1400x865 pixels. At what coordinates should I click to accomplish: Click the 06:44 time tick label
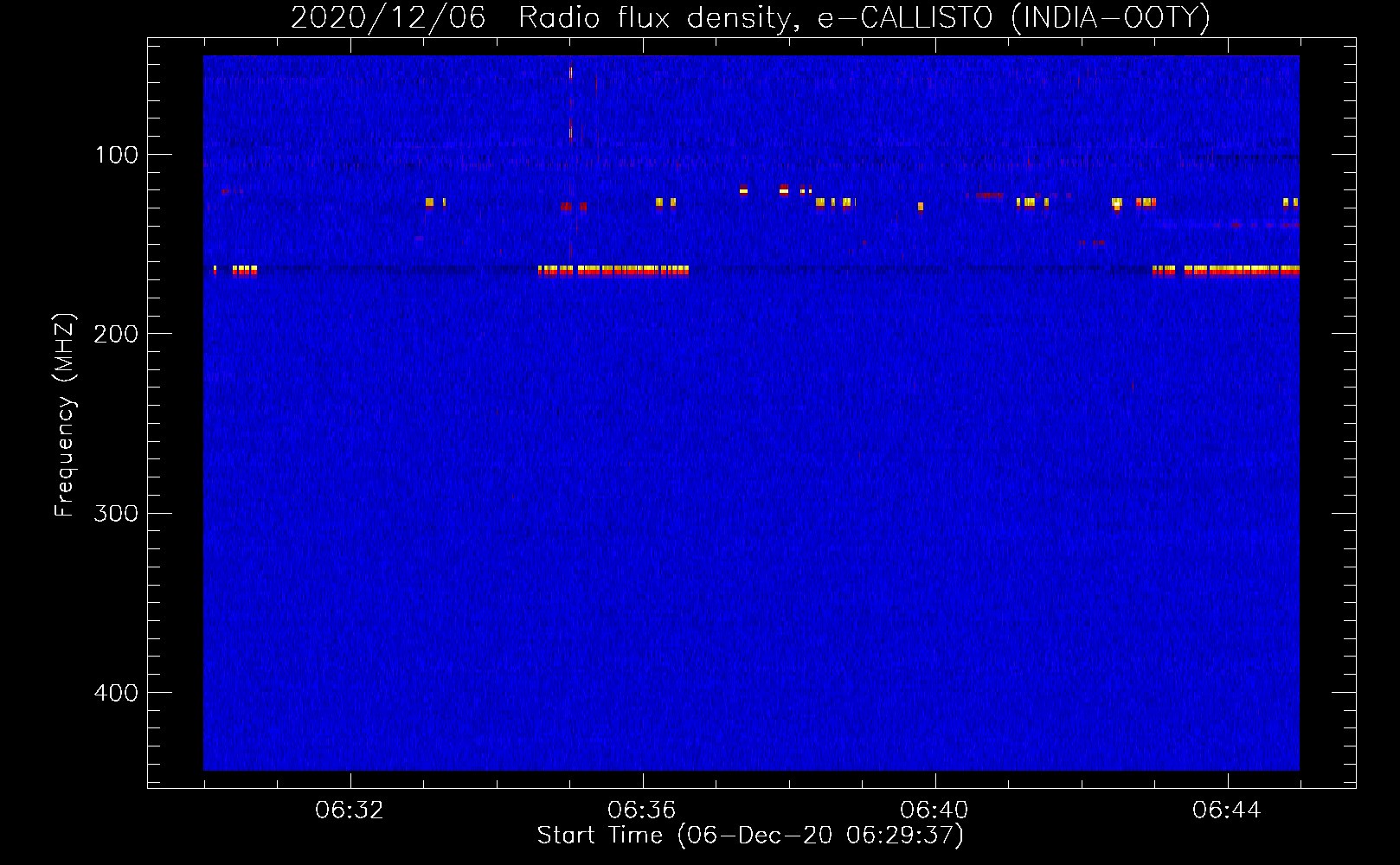point(1227,811)
